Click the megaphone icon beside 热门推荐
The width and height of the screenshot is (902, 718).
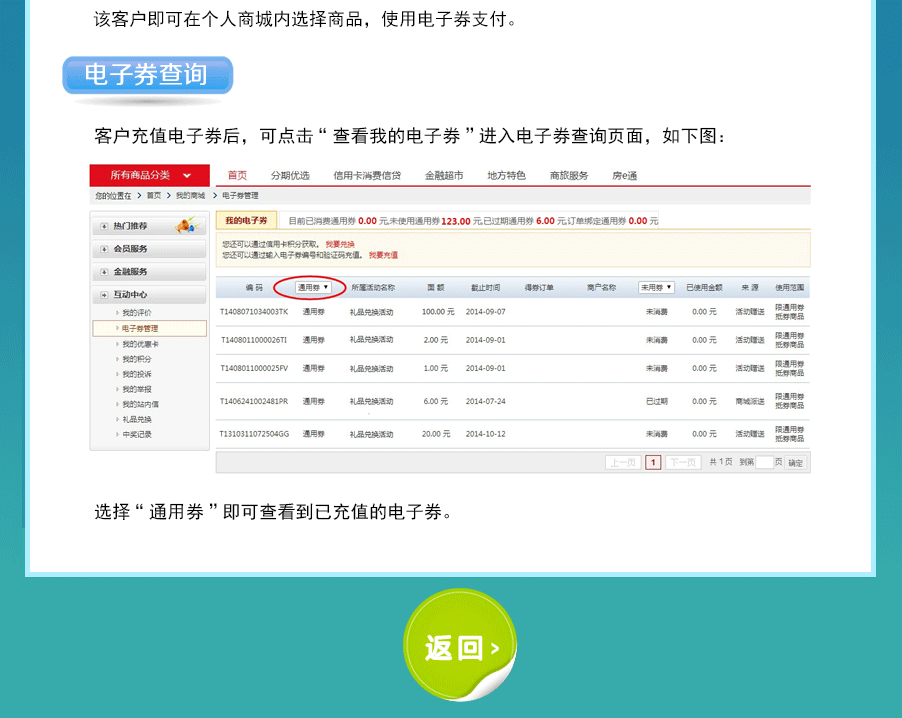[184, 226]
